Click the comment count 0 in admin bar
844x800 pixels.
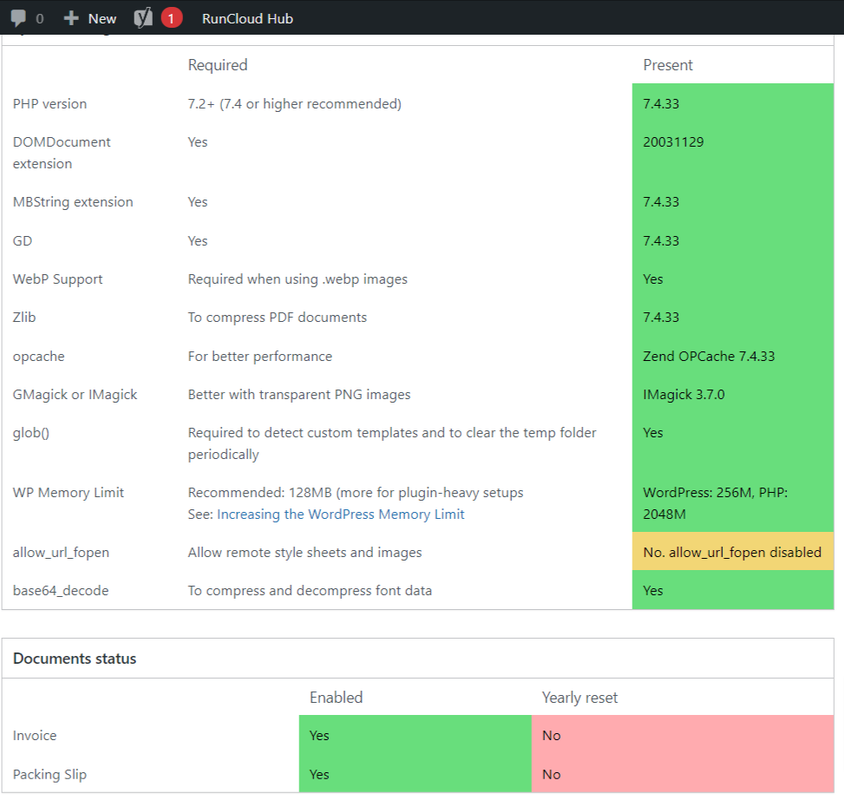coord(39,19)
